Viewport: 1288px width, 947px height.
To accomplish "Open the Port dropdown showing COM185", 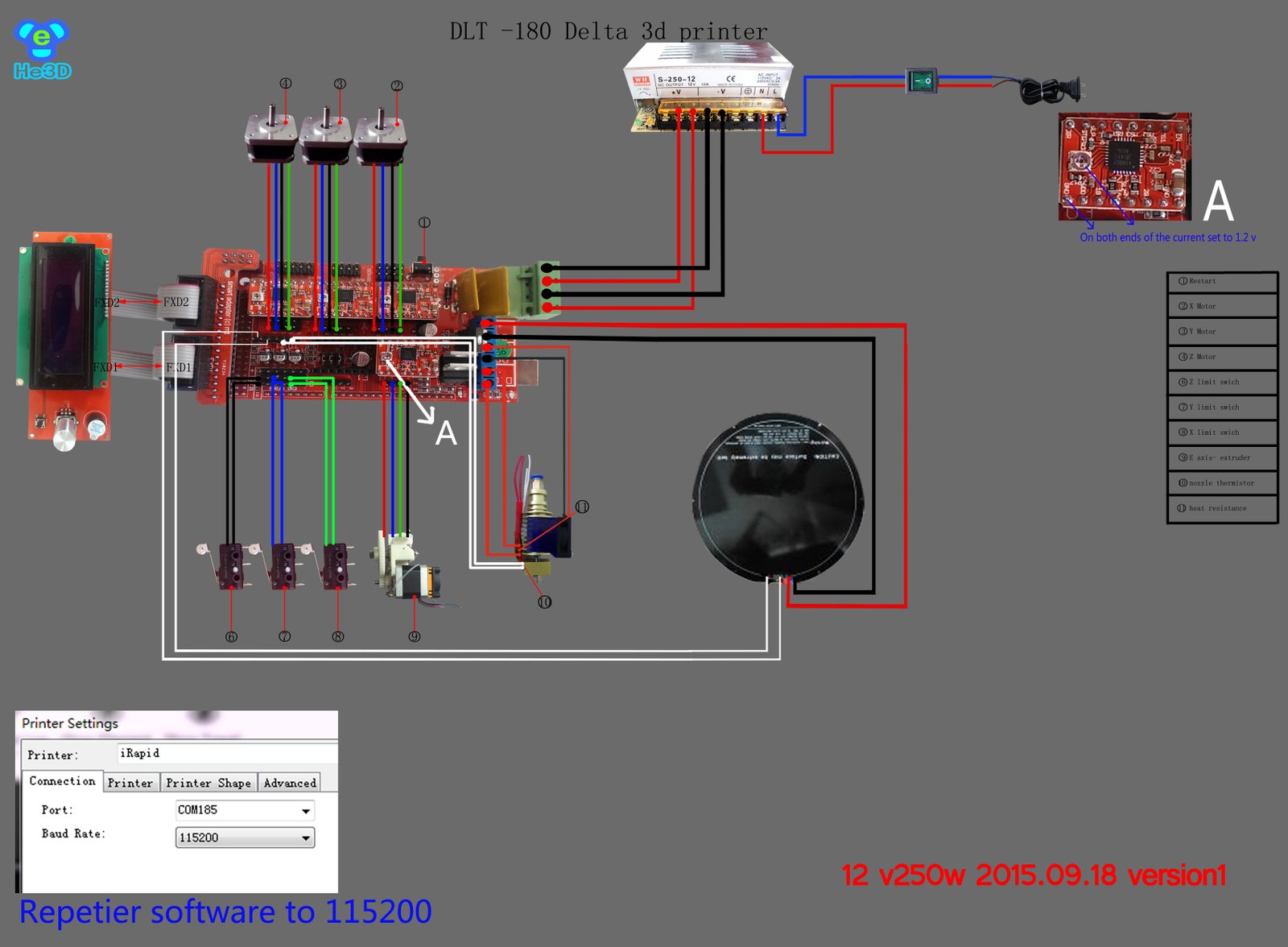I will pyautogui.click(x=245, y=810).
